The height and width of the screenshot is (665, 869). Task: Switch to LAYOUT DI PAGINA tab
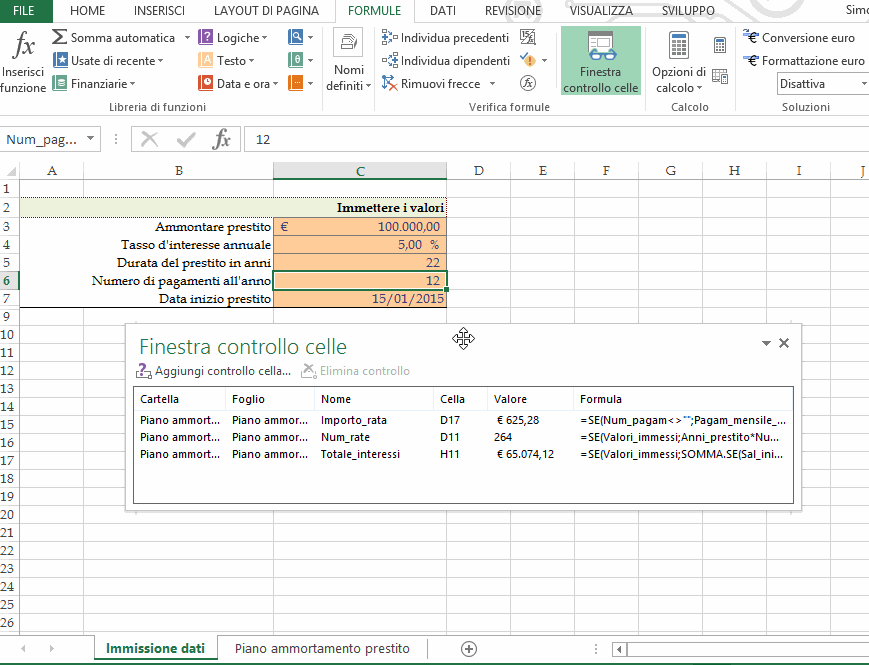pos(267,11)
